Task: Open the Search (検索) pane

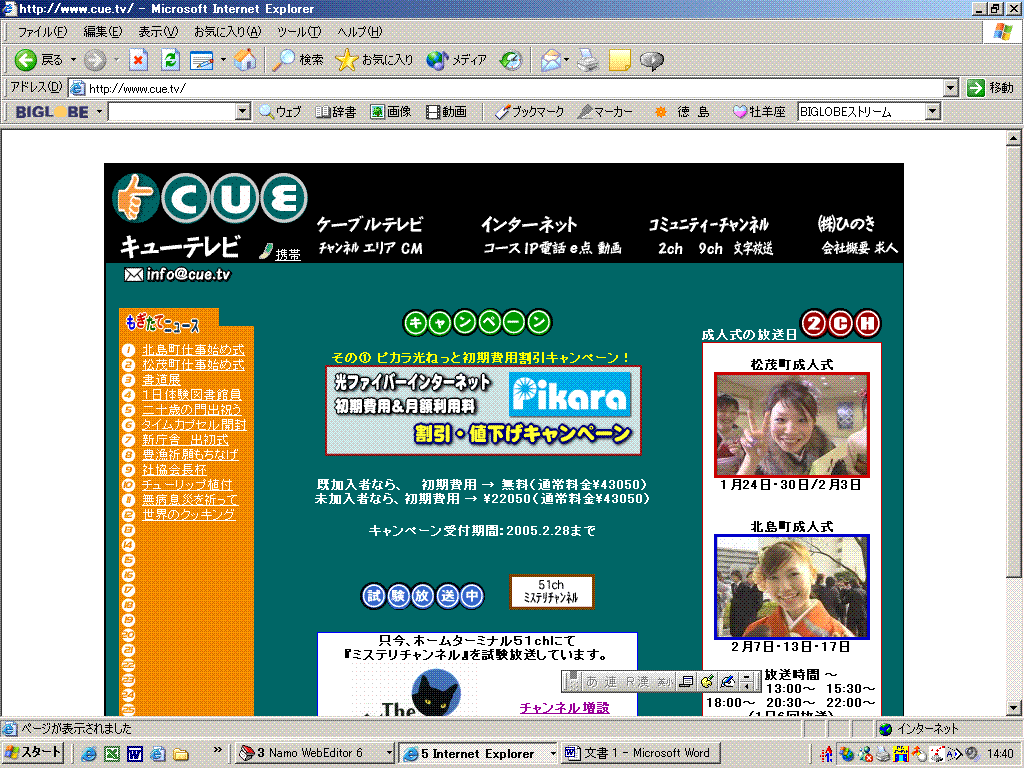Action: point(298,60)
